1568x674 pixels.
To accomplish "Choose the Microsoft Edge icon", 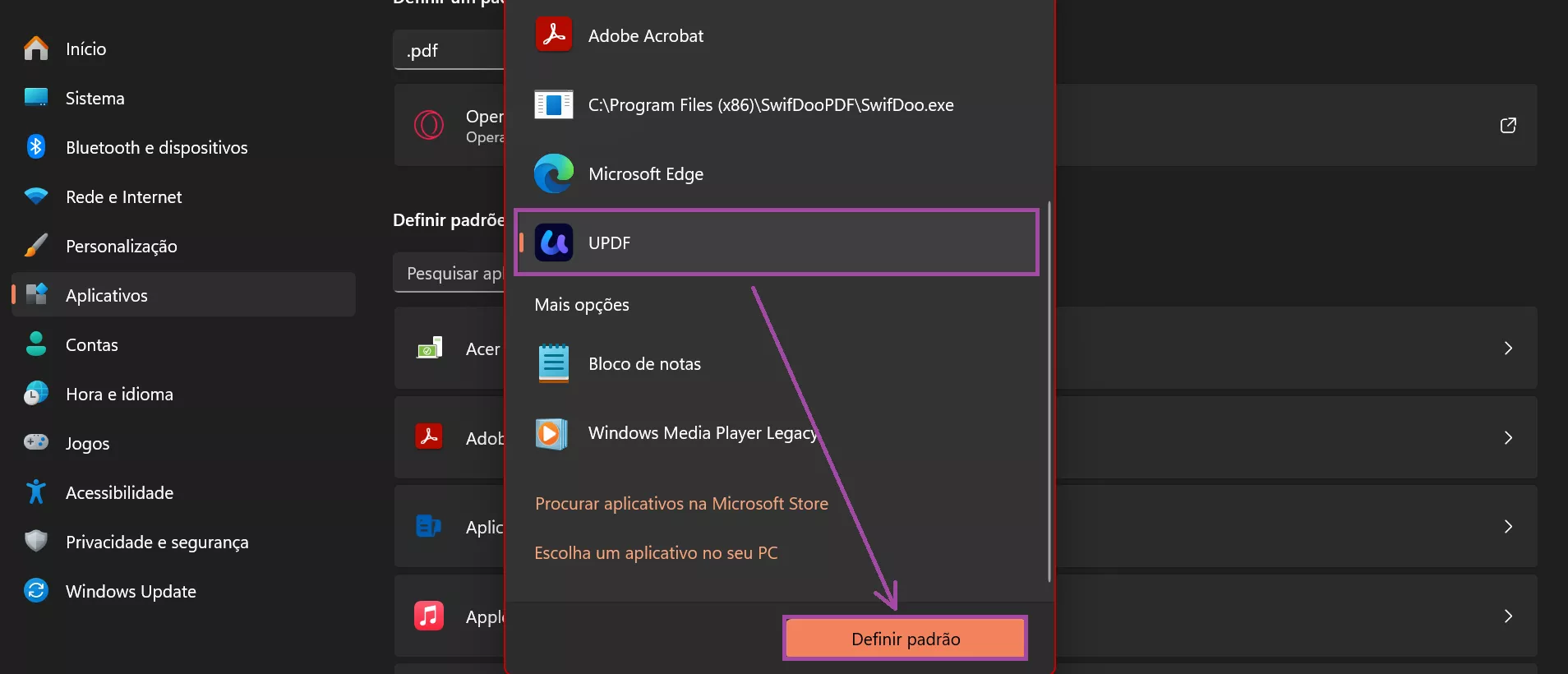I will tap(554, 173).
